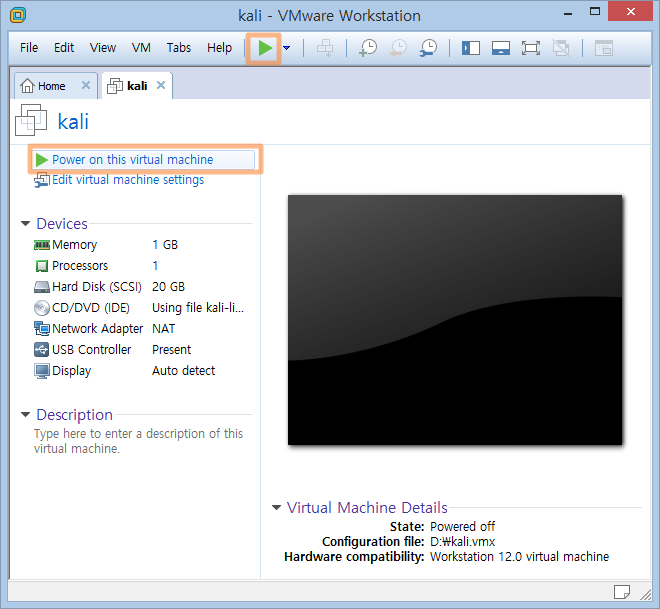Click the console view icon in toolbar
The image size is (660, 609).
point(604,48)
